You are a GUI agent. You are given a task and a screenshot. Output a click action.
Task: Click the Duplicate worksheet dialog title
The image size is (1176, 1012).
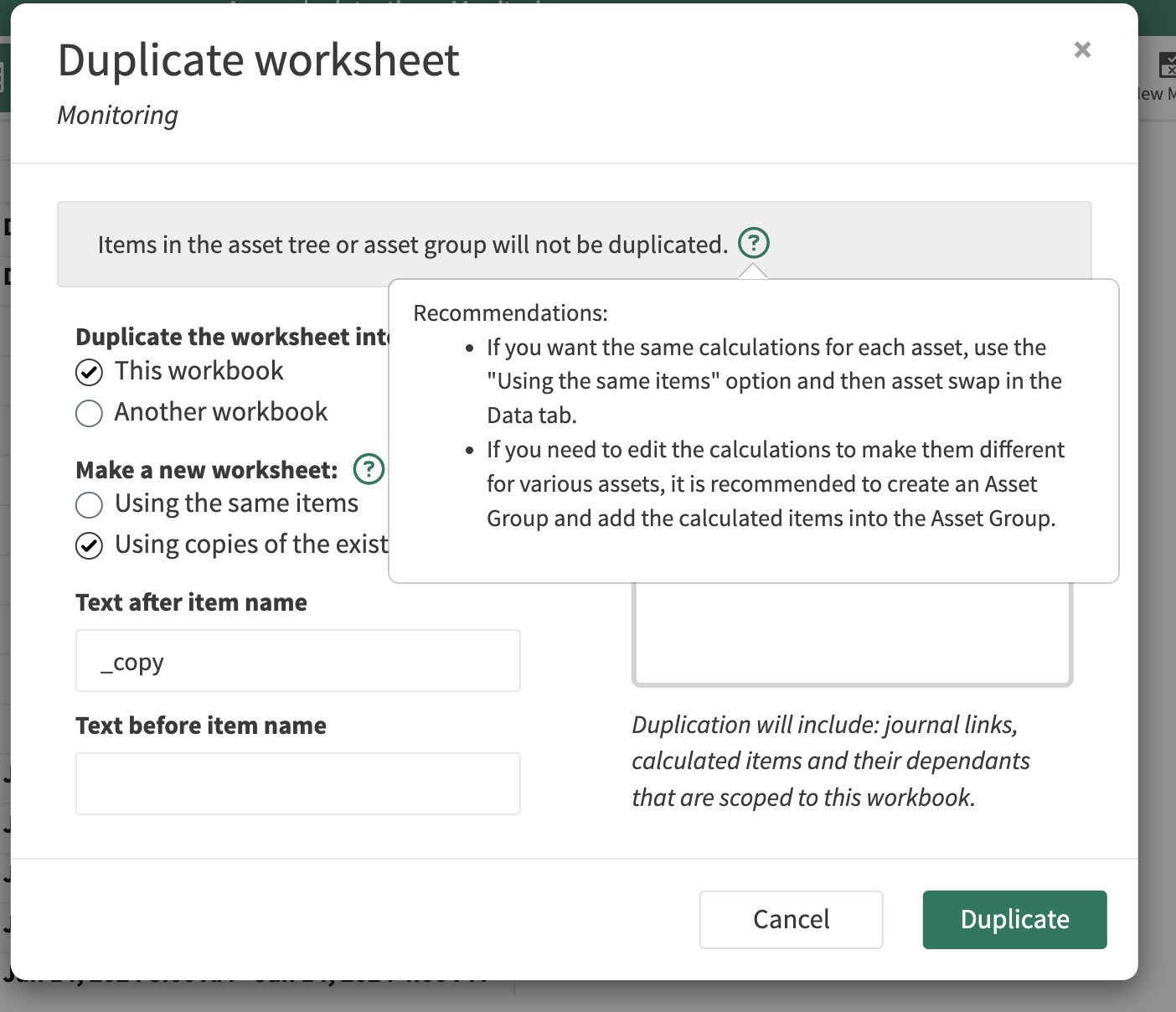pyautogui.click(x=258, y=60)
